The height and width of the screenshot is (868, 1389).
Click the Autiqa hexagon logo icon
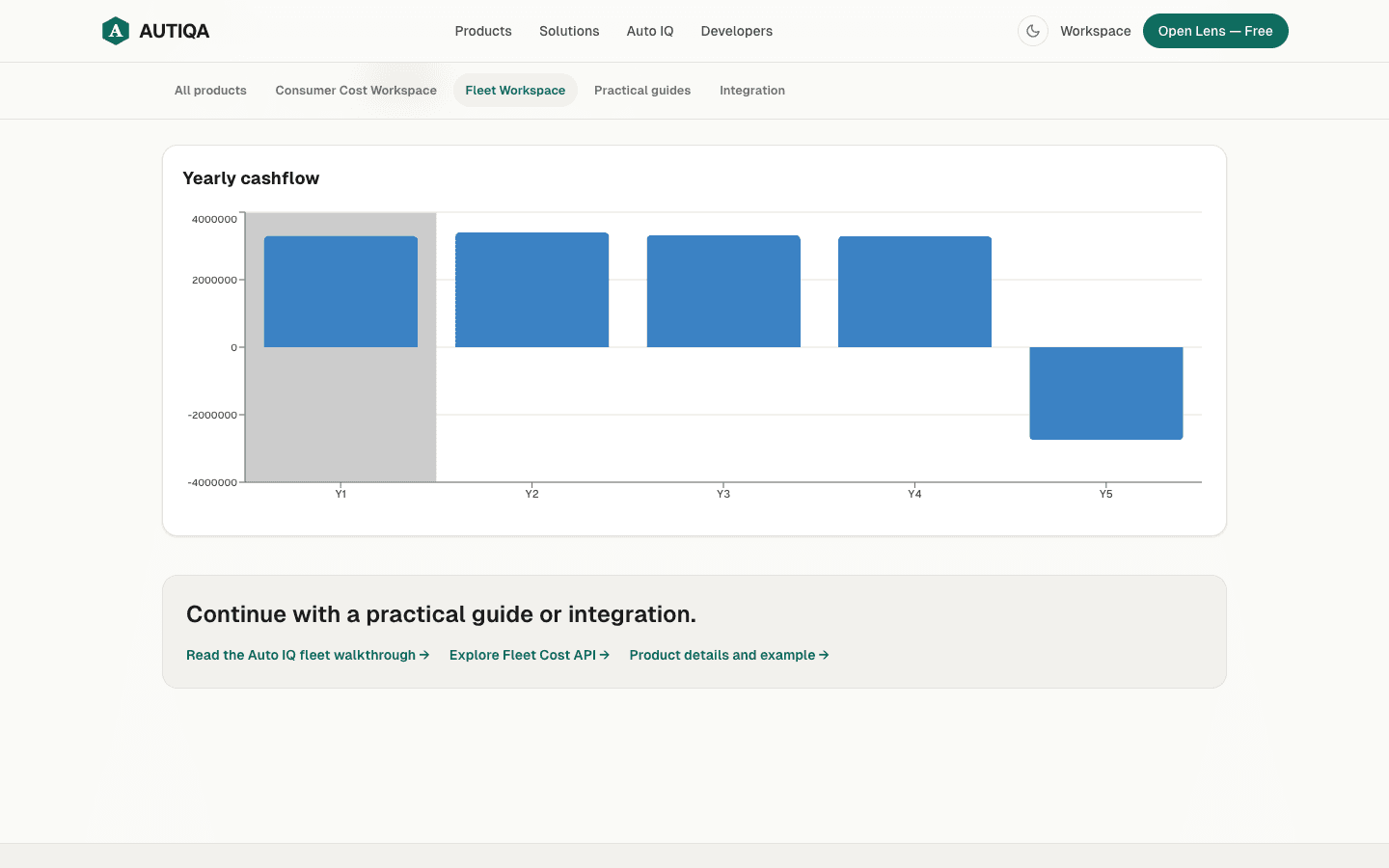116,31
